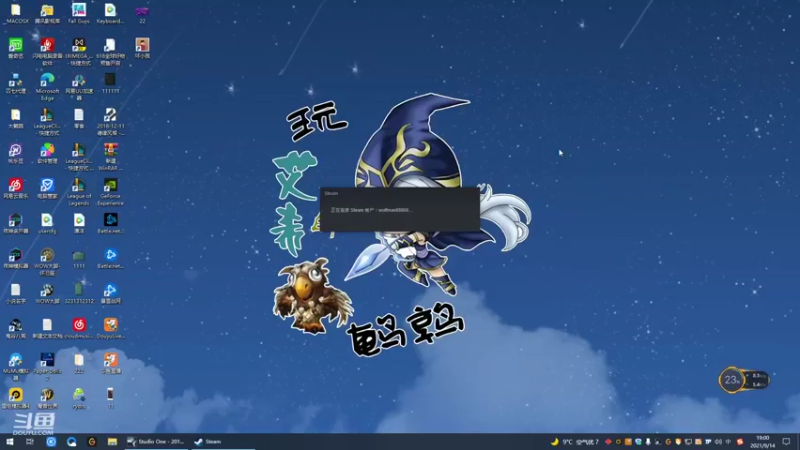Open the WinRAR archive icon
Viewport: 800px width, 450px height.
click(x=110, y=156)
